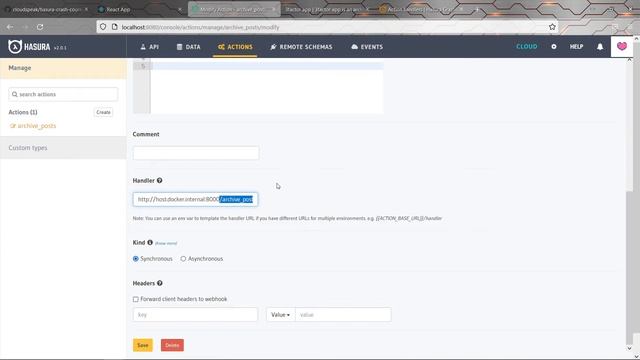
Task: Delete the archive_posts action
Action: click(172, 345)
